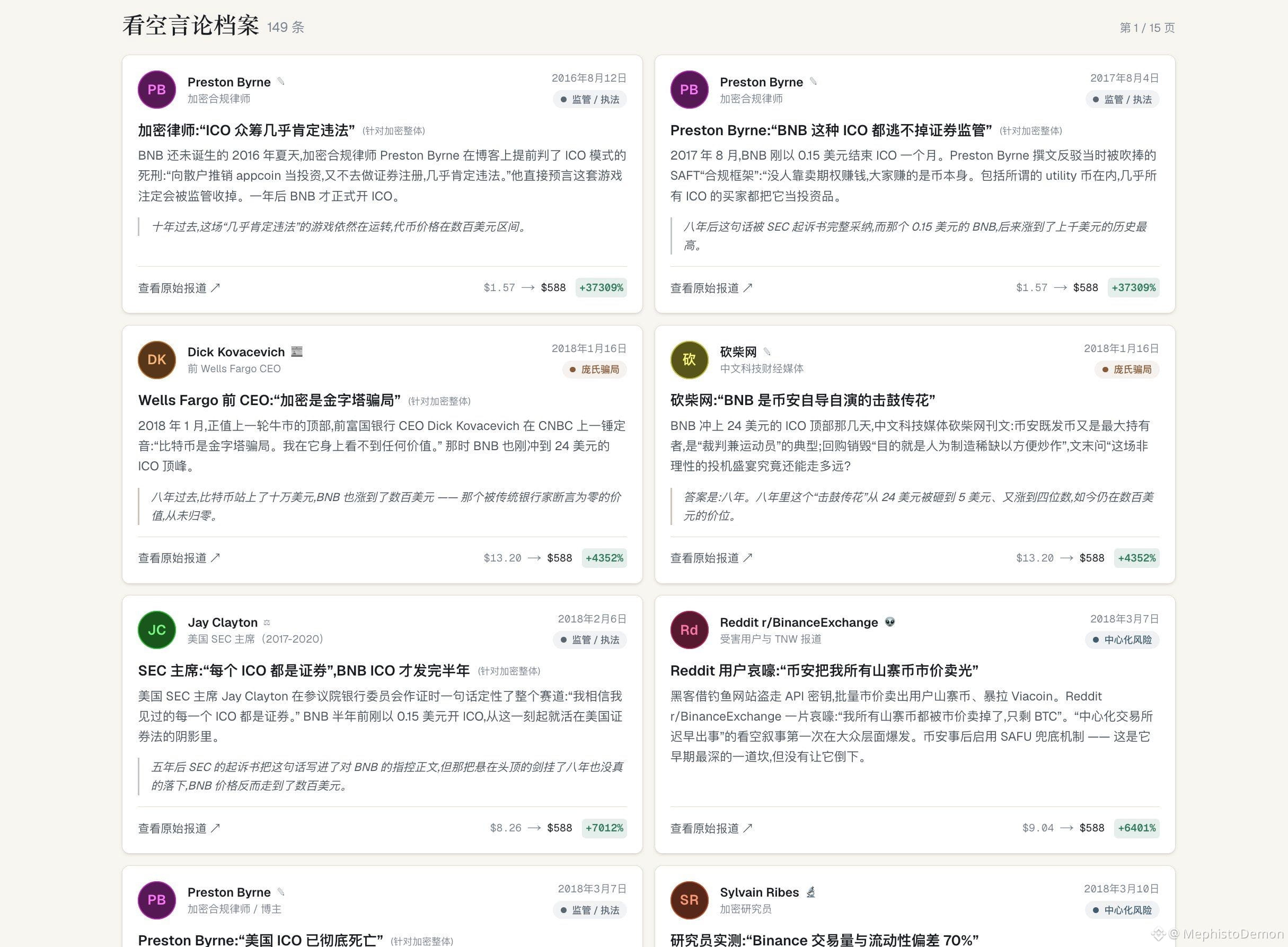Click the title 加密律师:“ICO 众筹几乎肯定违法”

coord(246,130)
